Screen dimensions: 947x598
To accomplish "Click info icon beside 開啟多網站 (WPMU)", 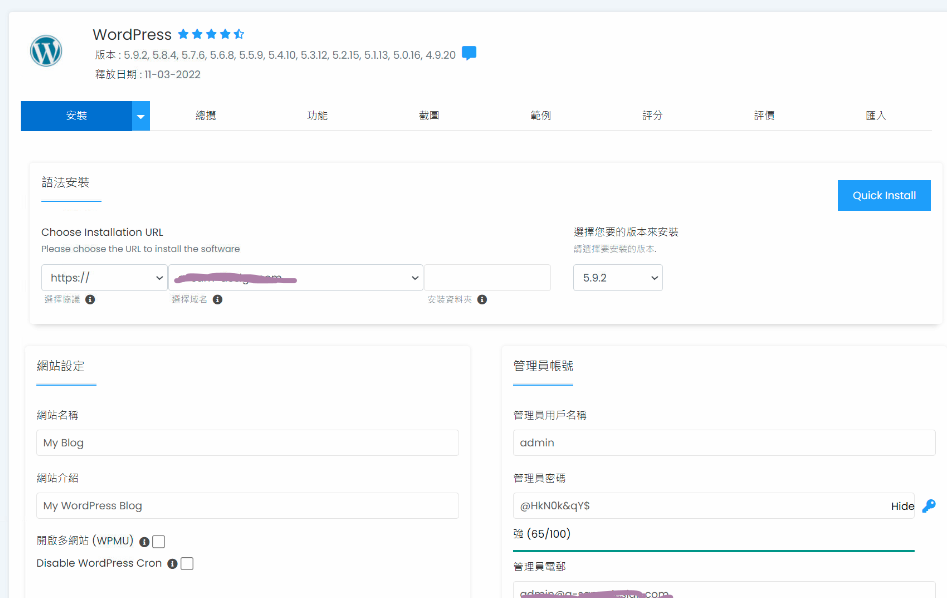I will tap(144, 542).
